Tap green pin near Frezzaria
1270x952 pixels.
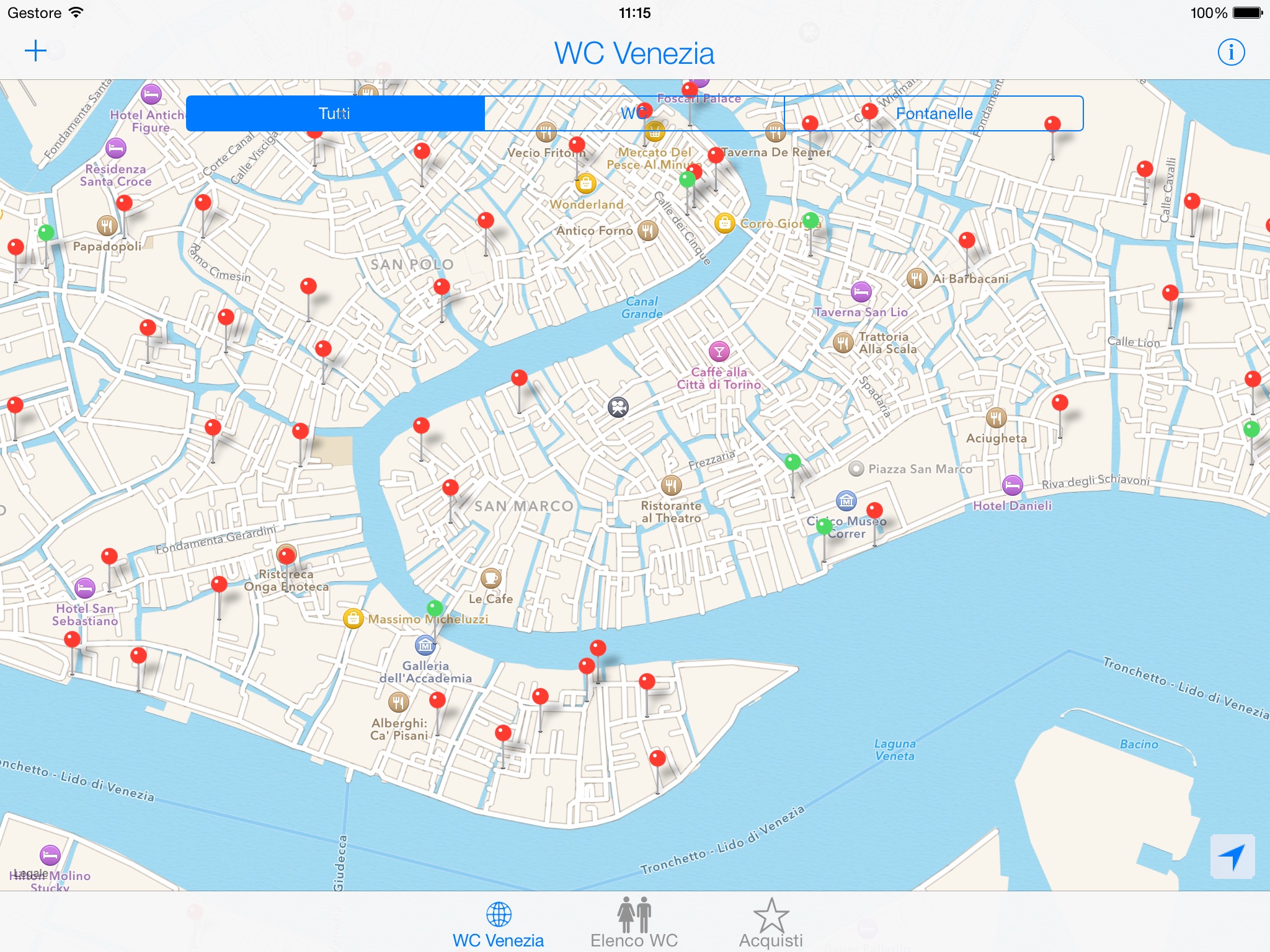793,462
